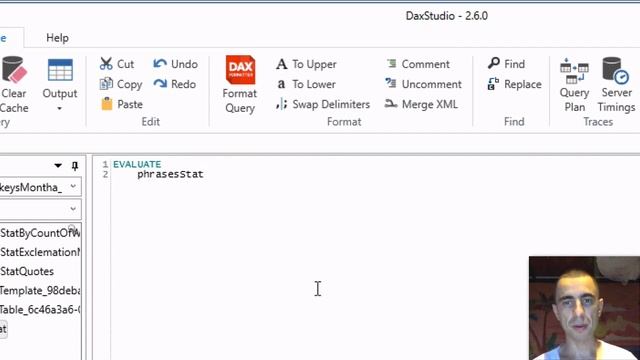Screen dimensions: 640x360
Task: Click the Copy icon
Action: (106, 84)
